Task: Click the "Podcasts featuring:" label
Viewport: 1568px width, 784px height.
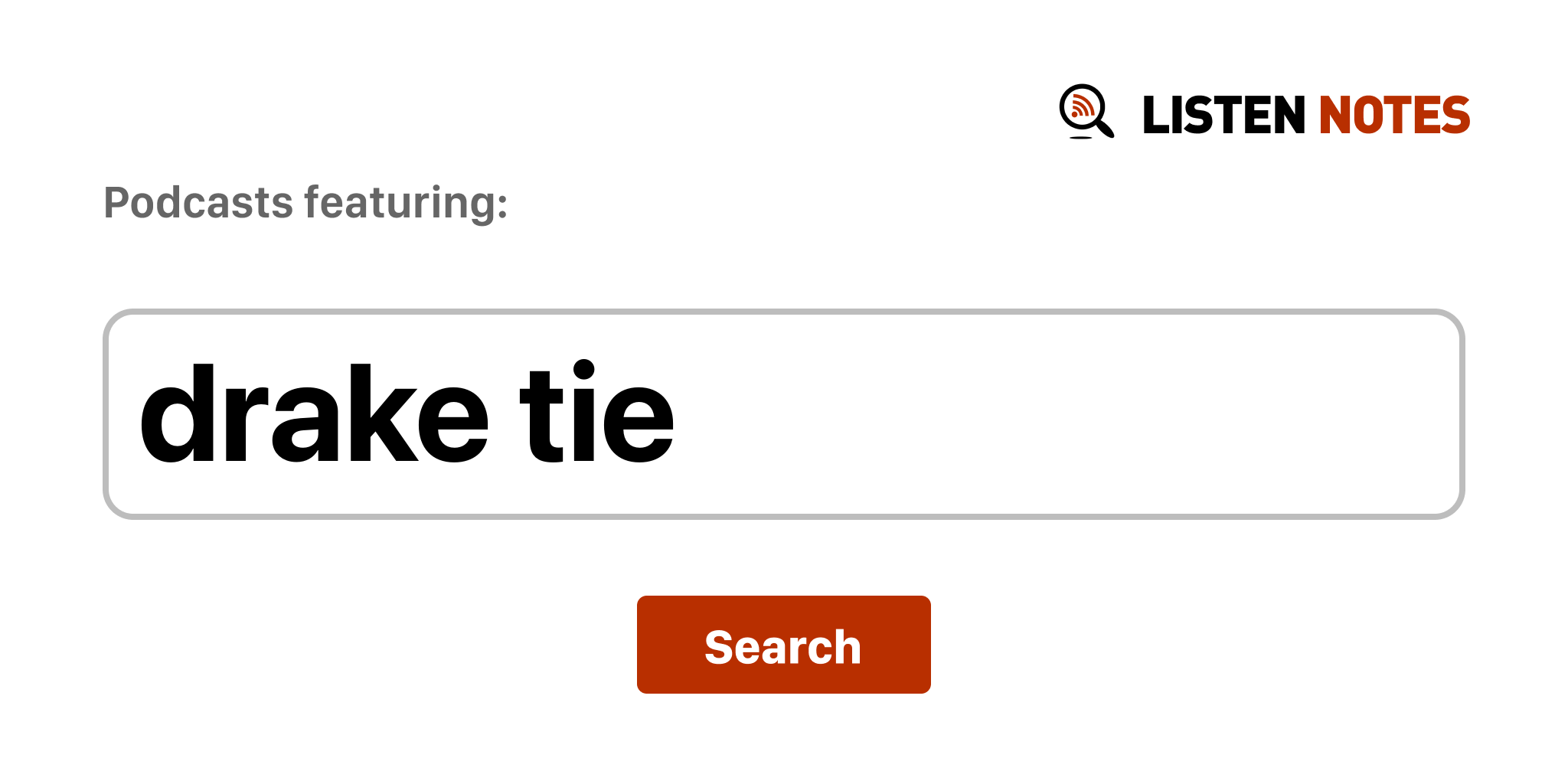Action: click(x=305, y=203)
